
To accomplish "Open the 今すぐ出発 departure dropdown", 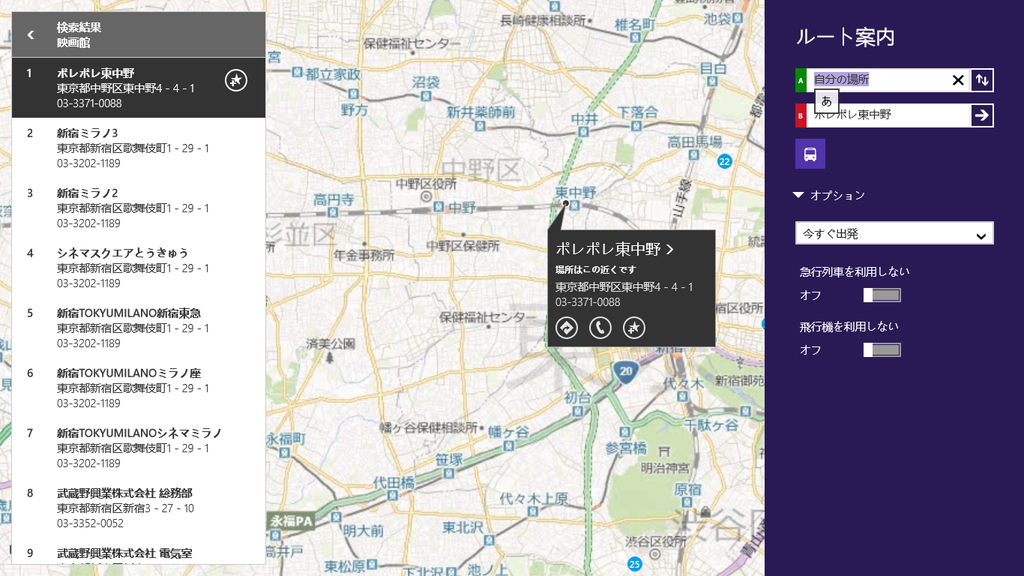I will (894, 234).
